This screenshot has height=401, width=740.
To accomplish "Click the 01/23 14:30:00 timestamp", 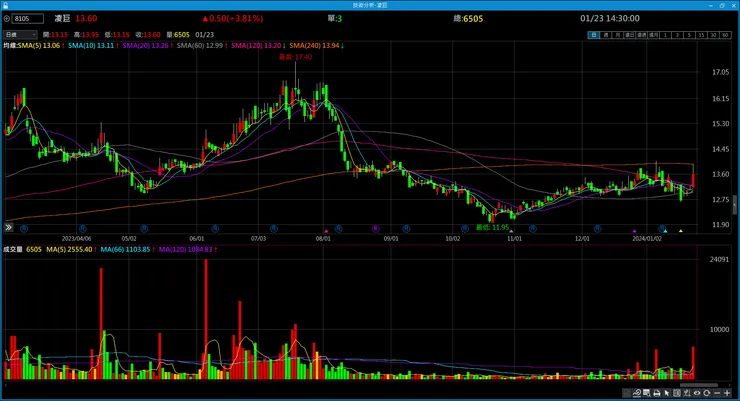I will click(x=610, y=18).
